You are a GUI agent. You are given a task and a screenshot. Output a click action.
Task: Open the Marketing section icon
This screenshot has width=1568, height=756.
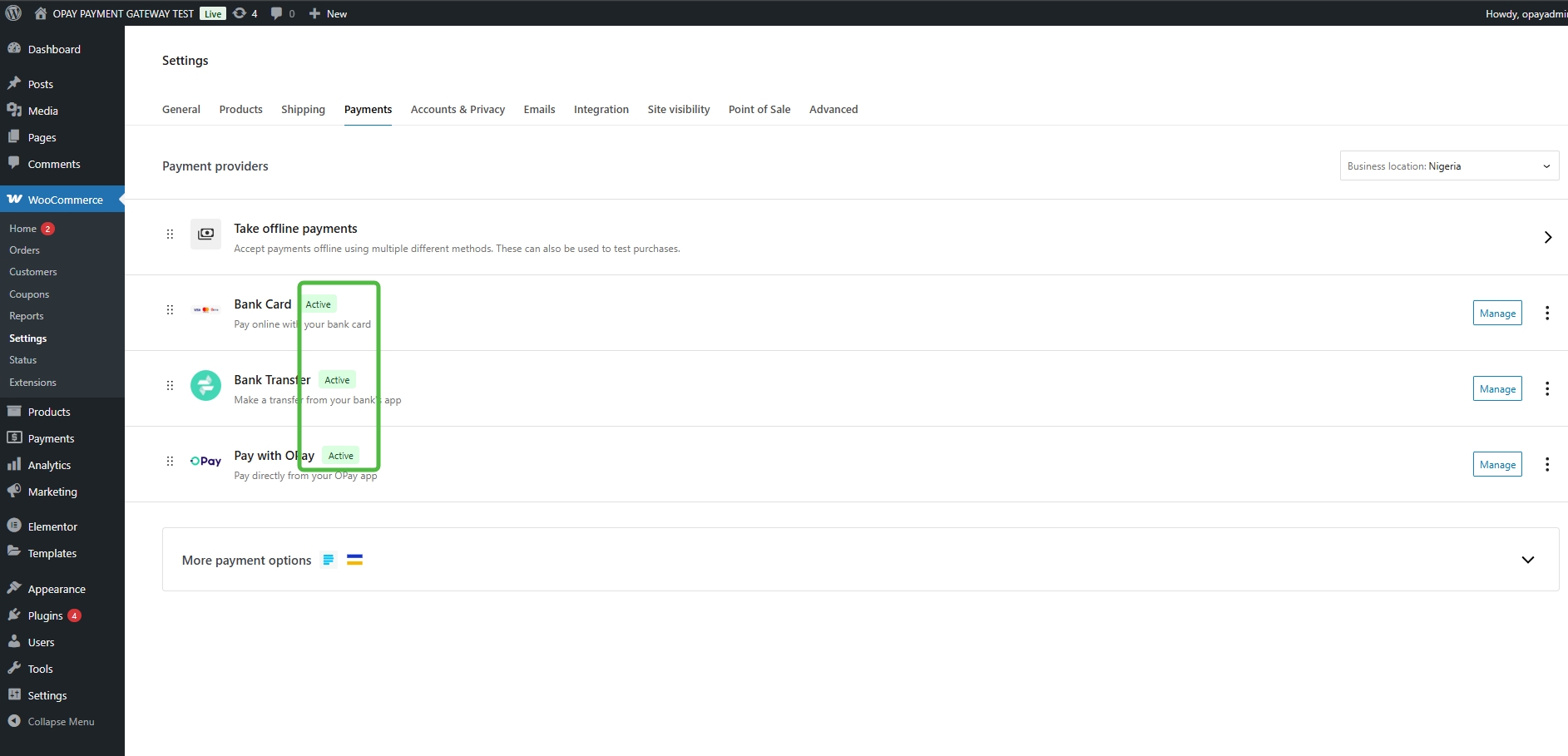[15, 491]
